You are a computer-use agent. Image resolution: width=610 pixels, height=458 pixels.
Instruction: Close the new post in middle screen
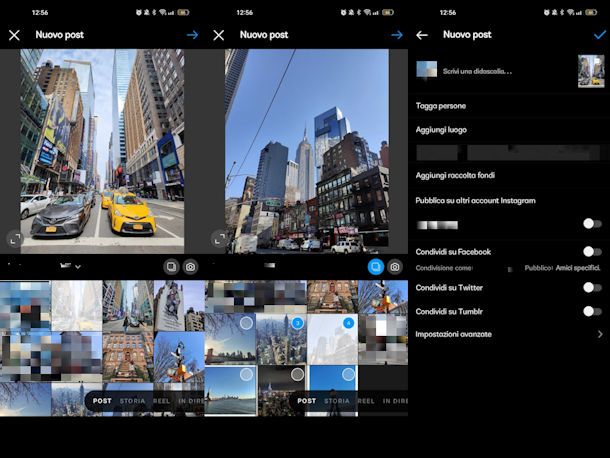(x=219, y=35)
